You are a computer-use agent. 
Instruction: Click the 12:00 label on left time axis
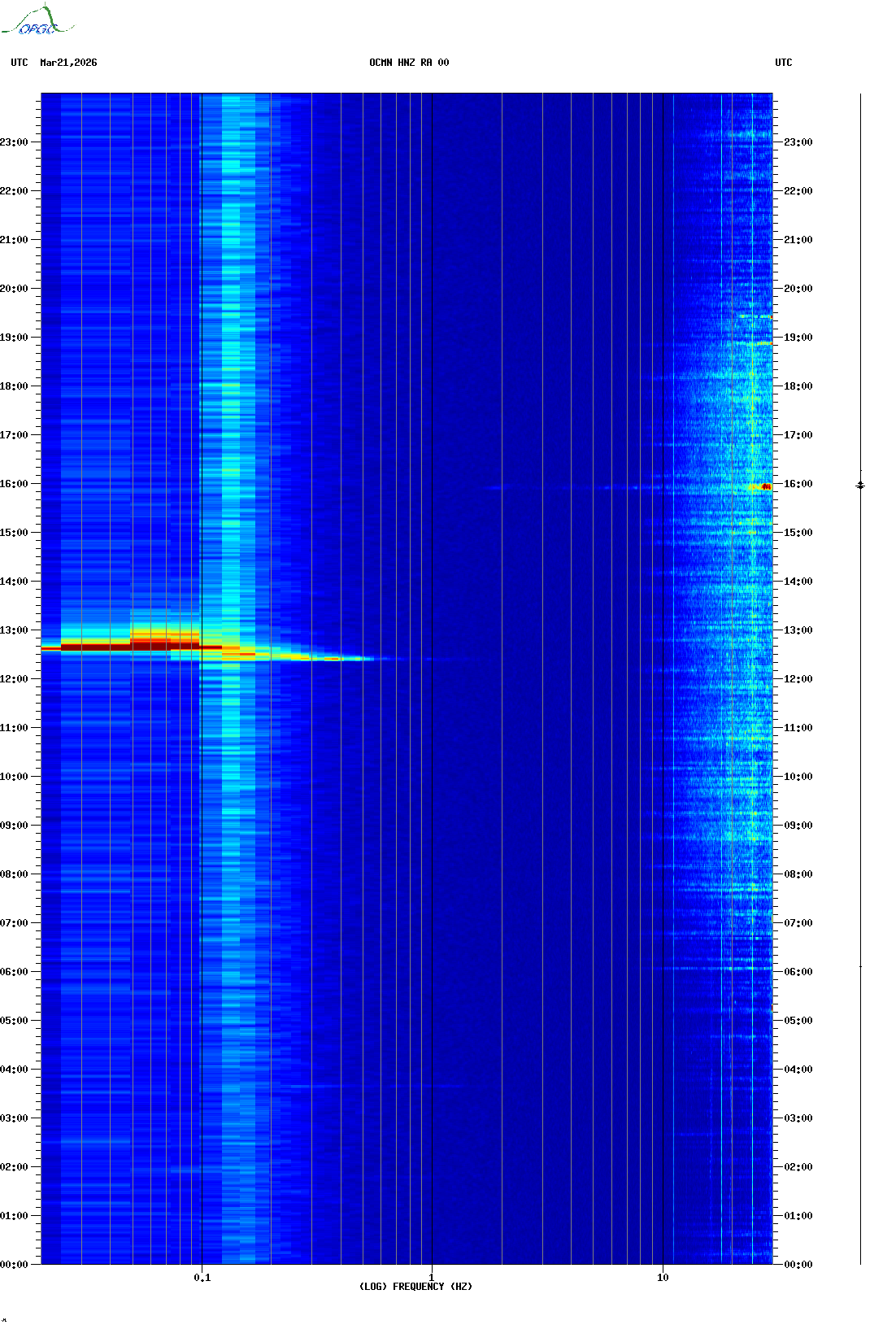click(x=14, y=679)
